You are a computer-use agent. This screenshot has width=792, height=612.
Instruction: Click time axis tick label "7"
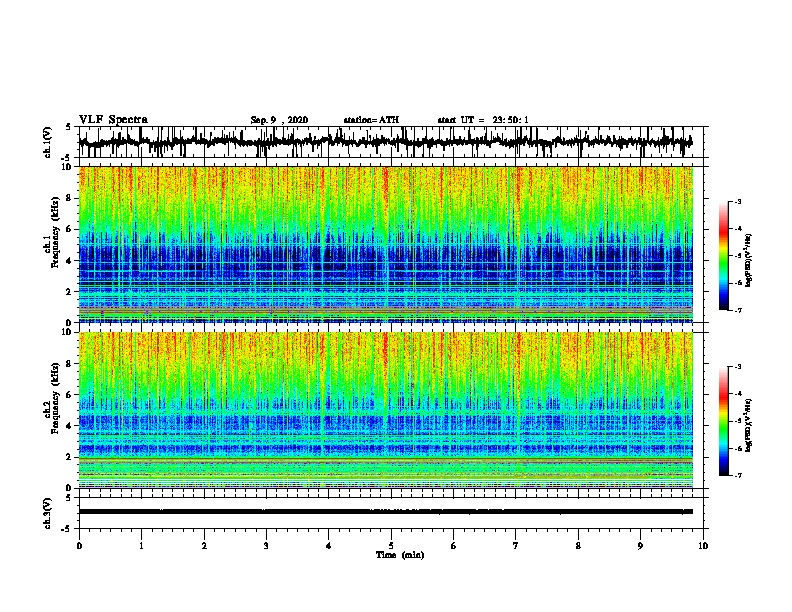pyautogui.click(x=516, y=546)
